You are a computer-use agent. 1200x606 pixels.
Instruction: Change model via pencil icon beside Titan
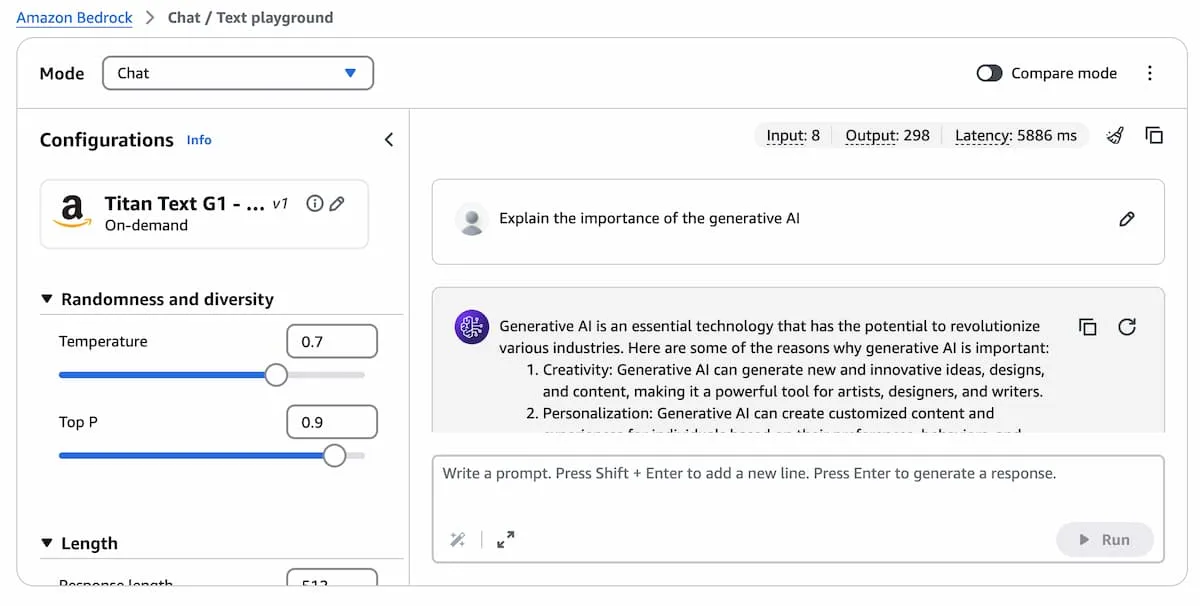337,204
